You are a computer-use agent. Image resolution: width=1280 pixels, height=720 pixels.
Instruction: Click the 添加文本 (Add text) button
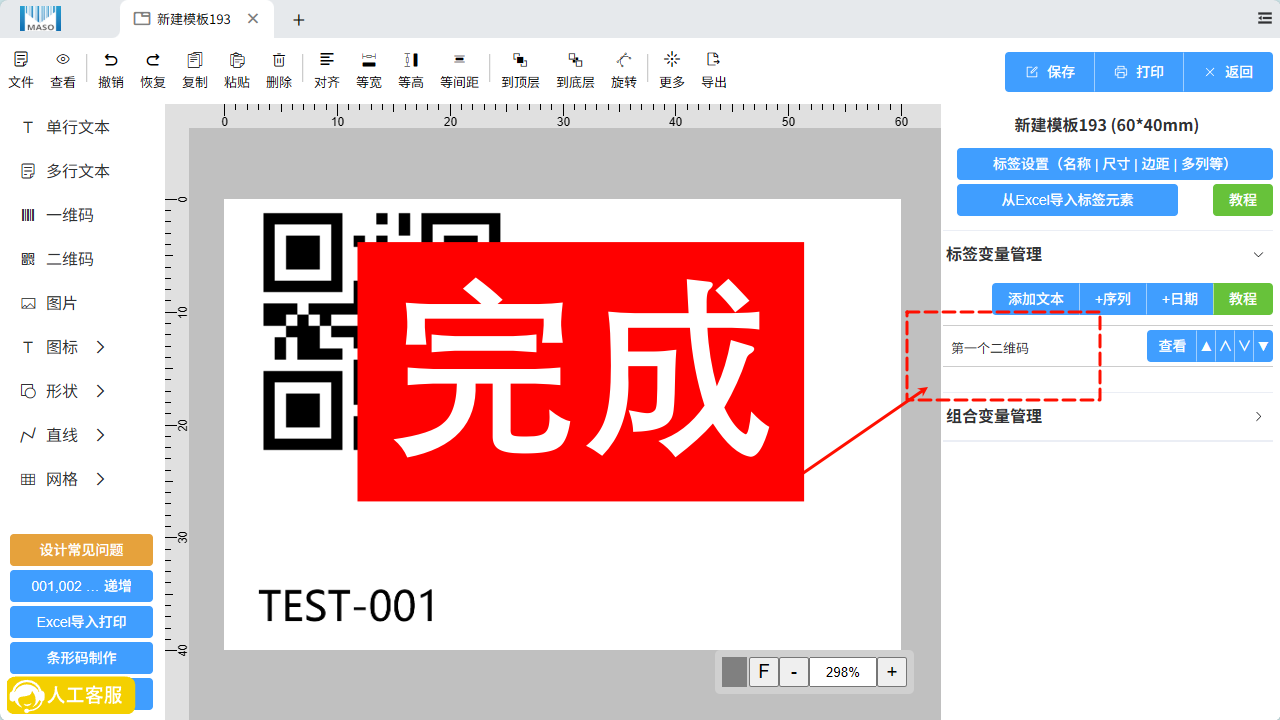[x=1036, y=299]
